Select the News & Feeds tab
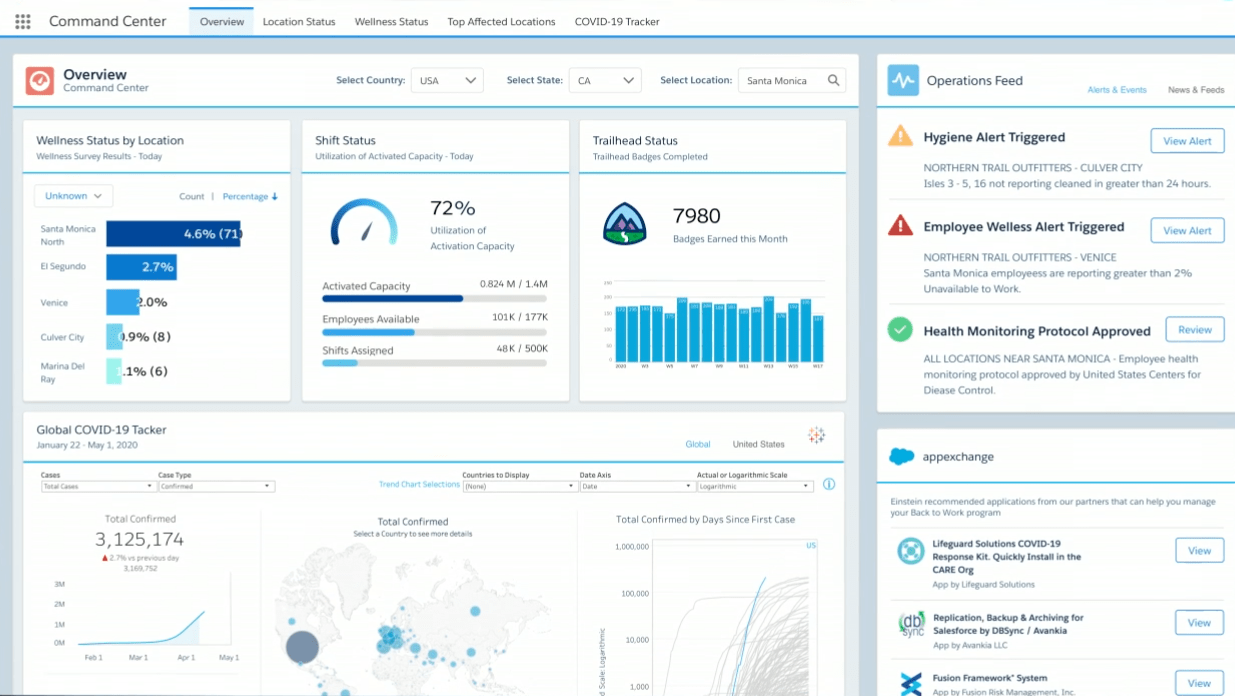Image resolution: width=1235 pixels, height=696 pixels. point(1196,90)
